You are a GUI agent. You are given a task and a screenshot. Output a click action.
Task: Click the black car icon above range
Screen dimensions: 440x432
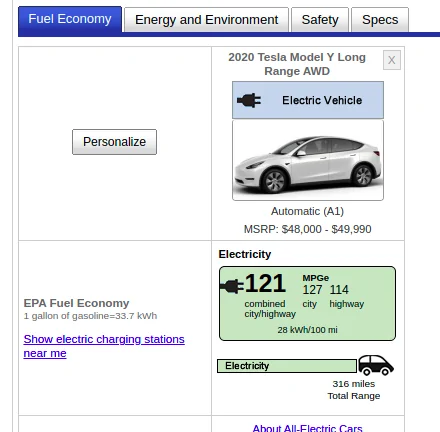tap(376, 365)
